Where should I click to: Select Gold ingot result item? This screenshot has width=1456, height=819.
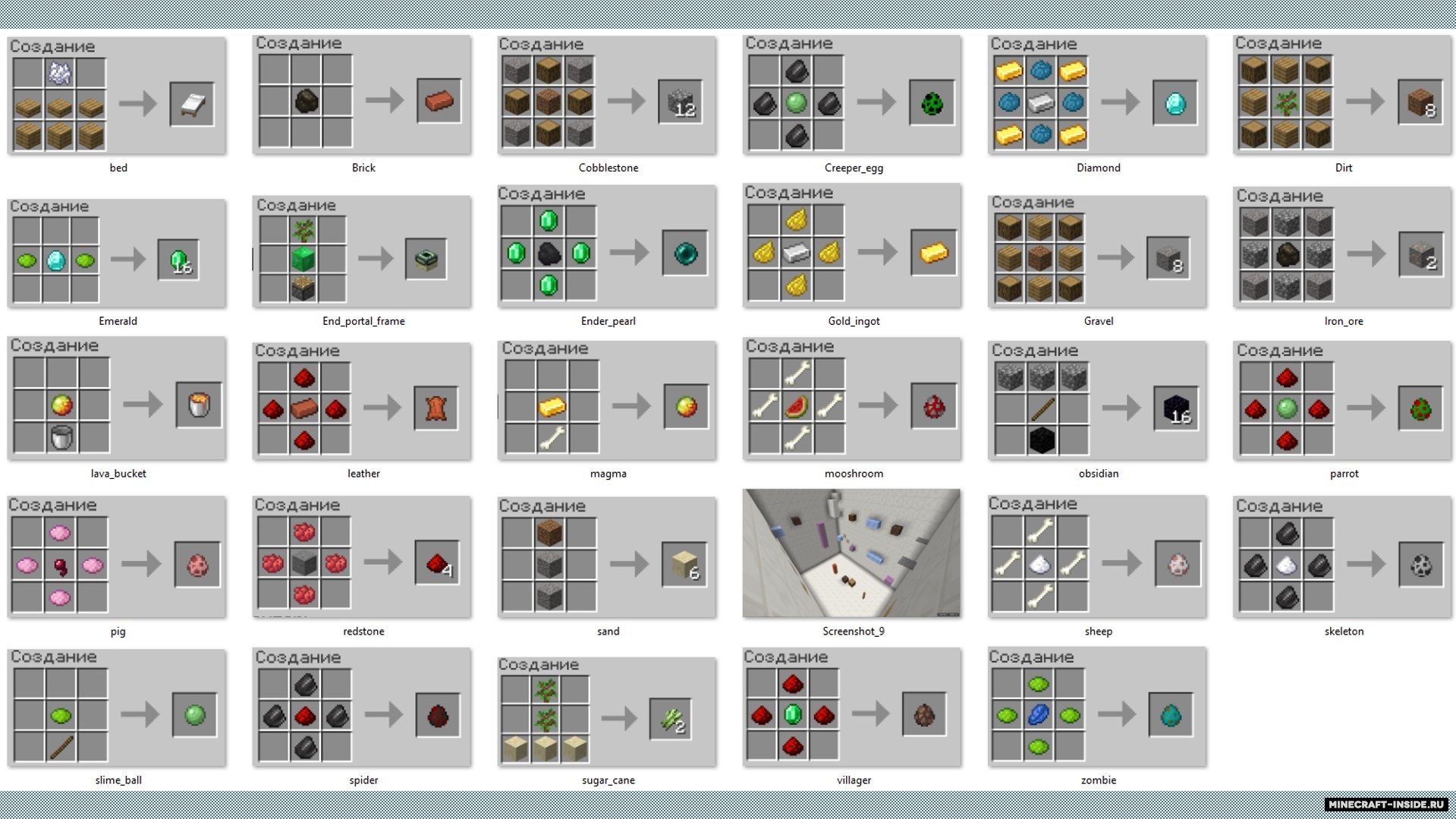933,253
